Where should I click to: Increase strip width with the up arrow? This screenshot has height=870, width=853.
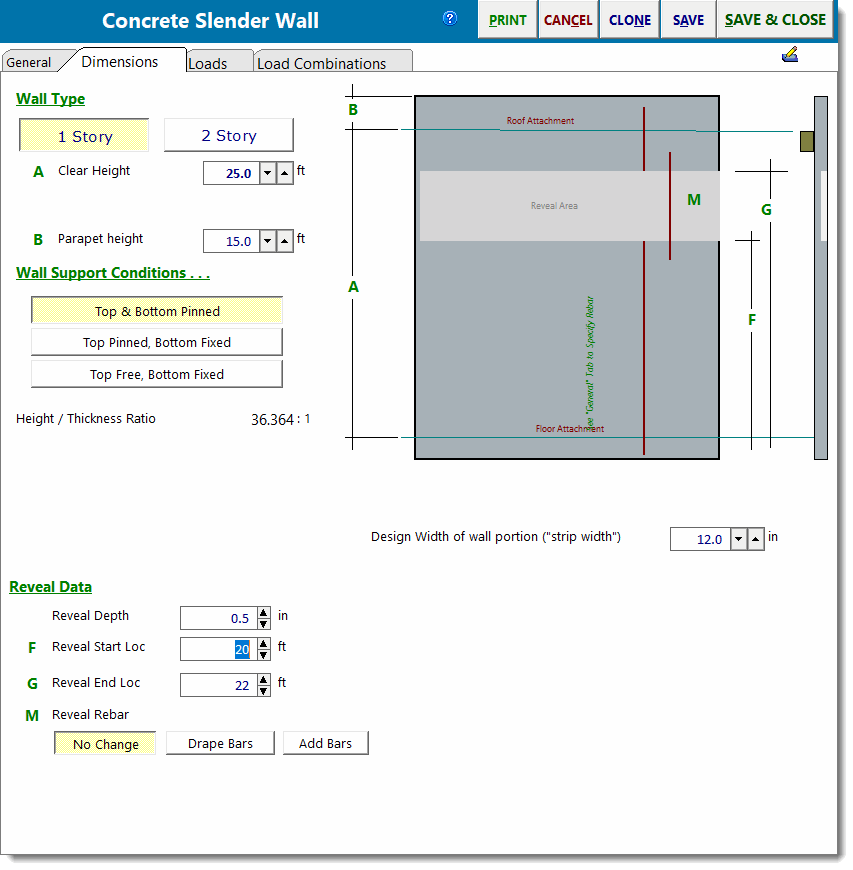coord(756,539)
